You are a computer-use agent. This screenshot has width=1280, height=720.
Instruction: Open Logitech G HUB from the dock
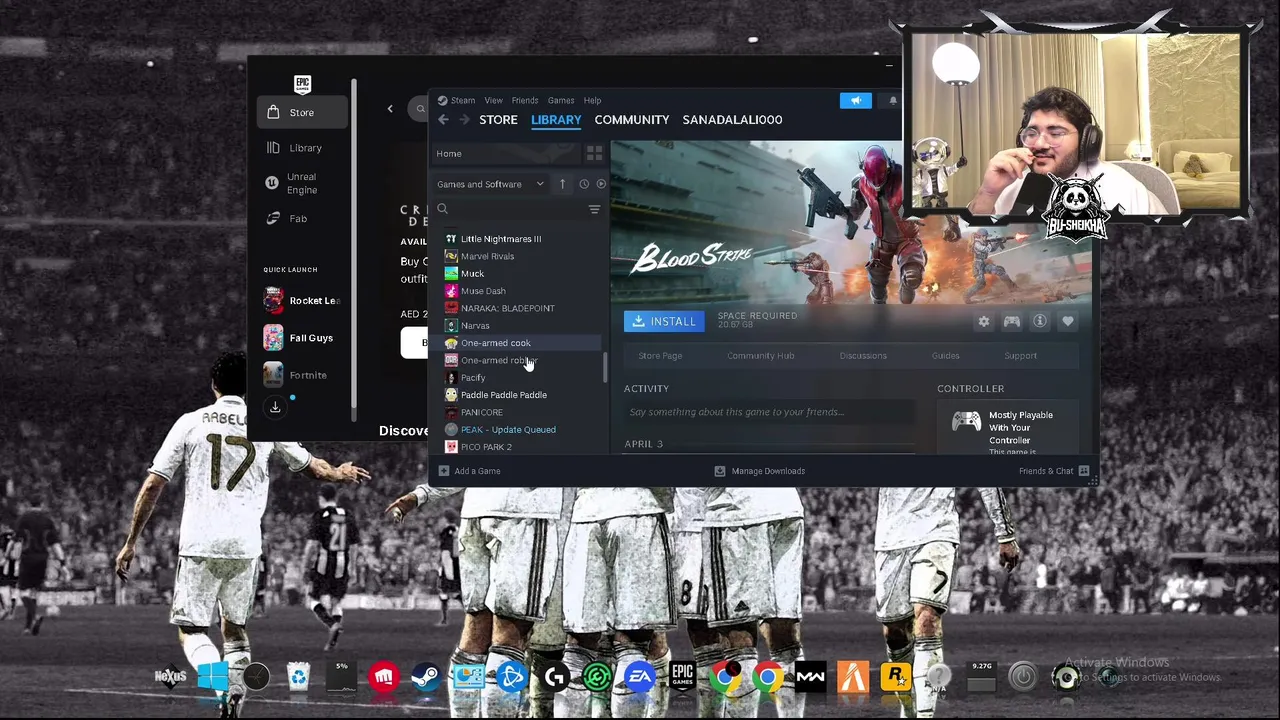point(555,677)
